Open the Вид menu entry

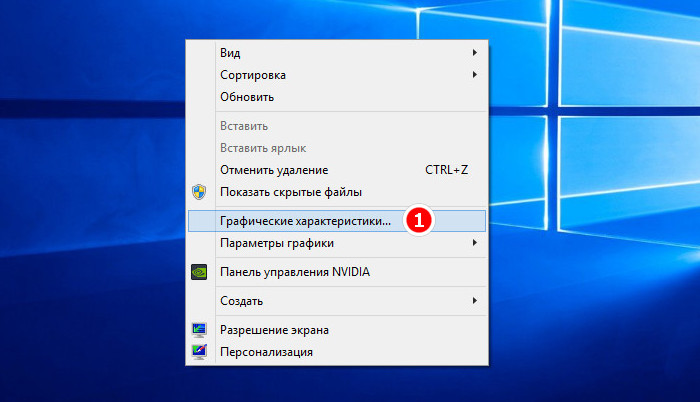pyautogui.click(x=337, y=53)
